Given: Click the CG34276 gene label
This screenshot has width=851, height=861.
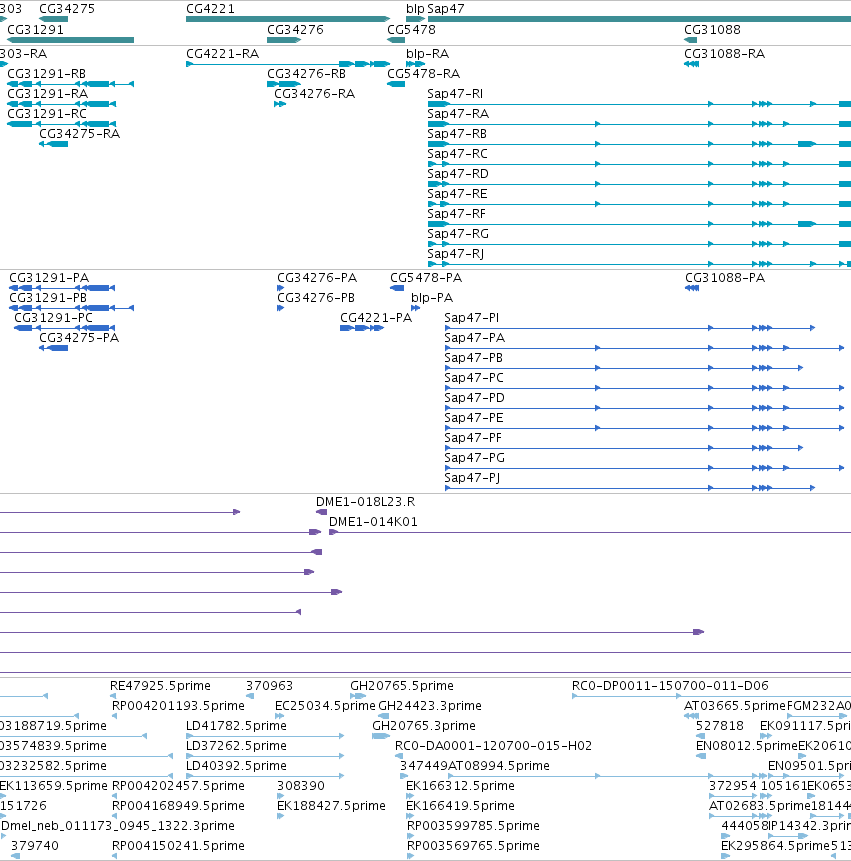Looking at the screenshot, I should click(295, 30).
